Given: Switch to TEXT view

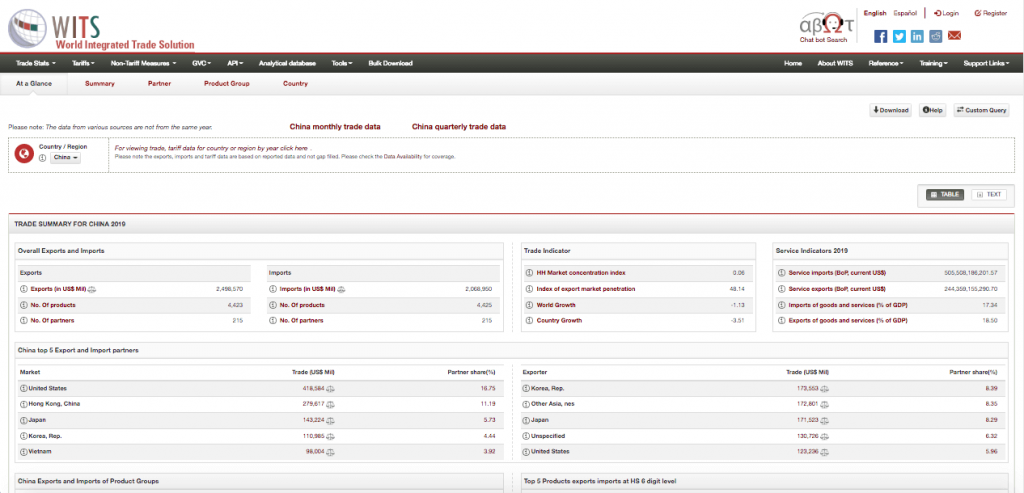Looking at the screenshot, I should click(989, 195).
